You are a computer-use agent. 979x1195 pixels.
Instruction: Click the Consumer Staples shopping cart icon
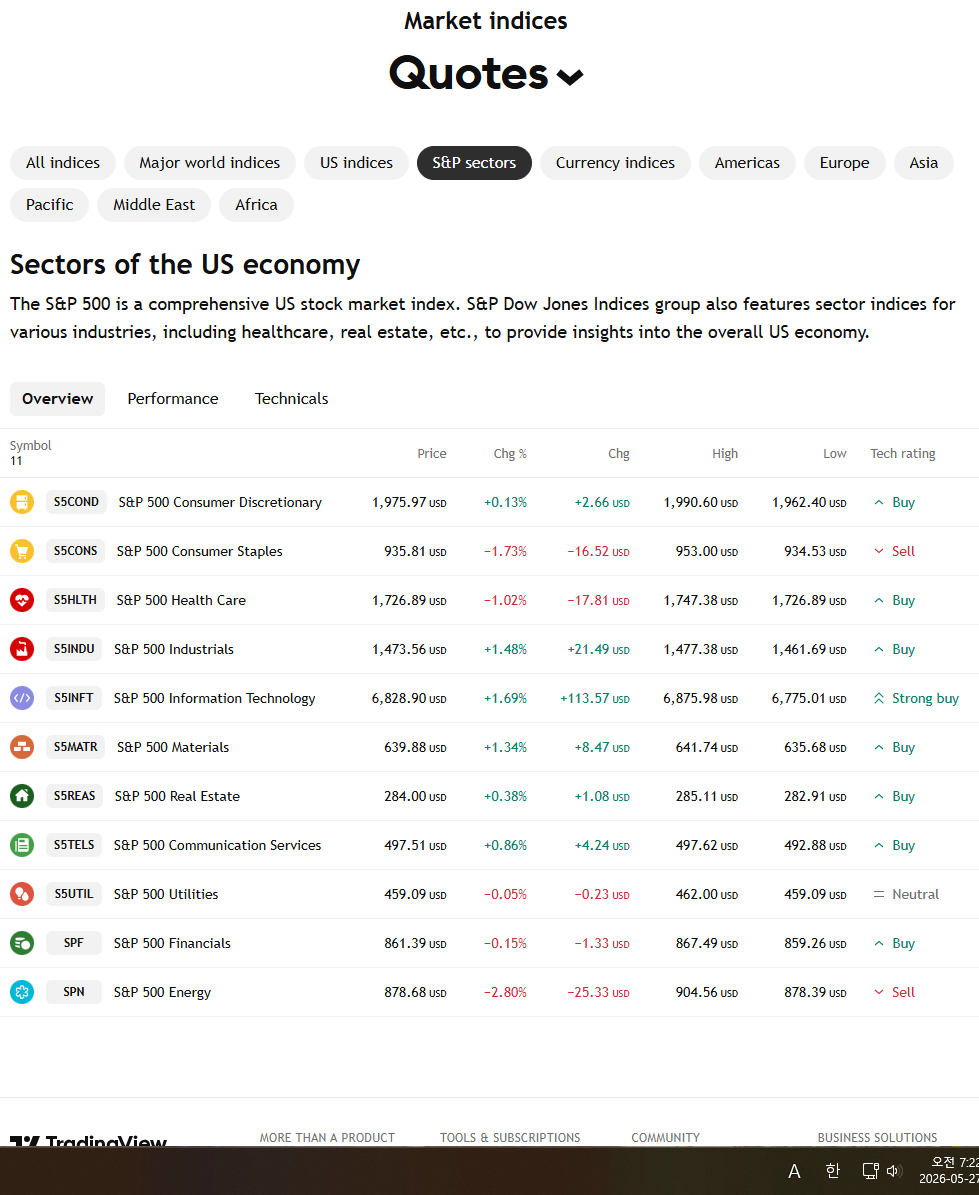coord(22,551)
